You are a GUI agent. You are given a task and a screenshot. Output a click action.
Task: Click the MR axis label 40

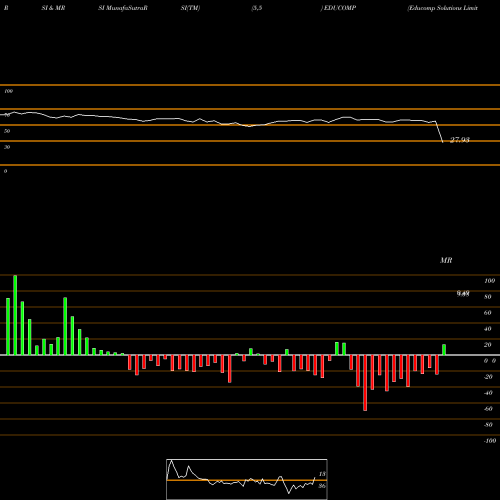488,329
